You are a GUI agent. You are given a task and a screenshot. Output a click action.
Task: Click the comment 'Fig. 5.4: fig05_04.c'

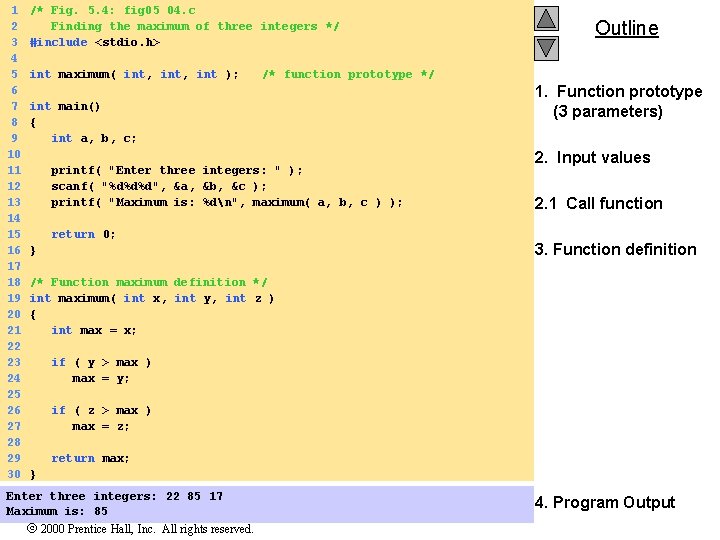[112, 10]
